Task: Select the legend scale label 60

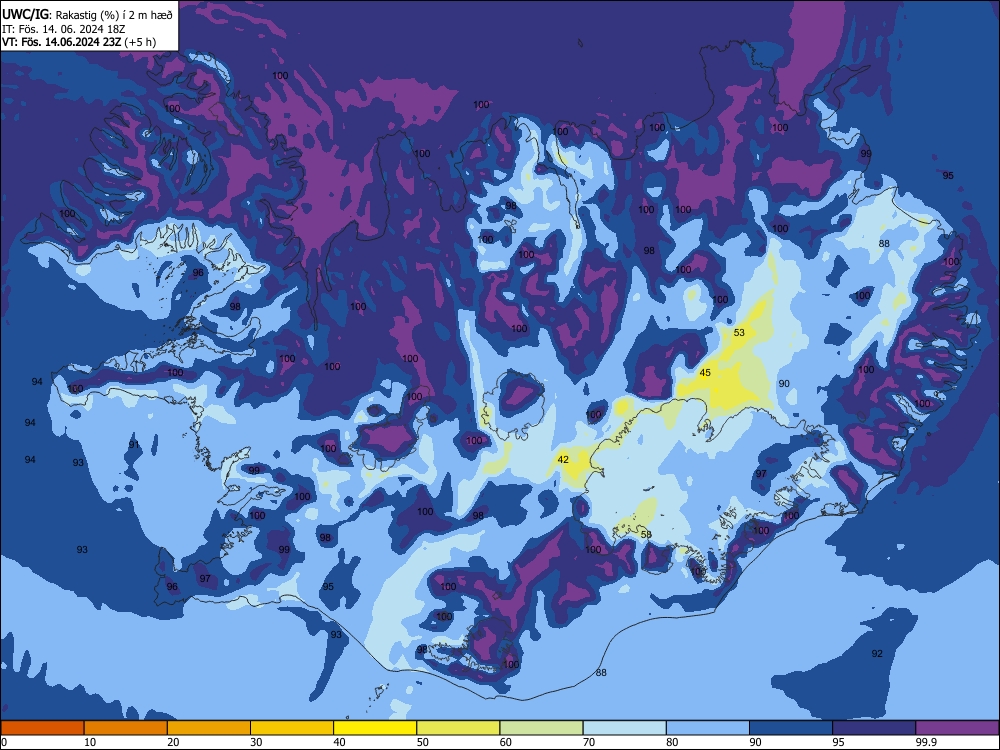Action: [x=506, y=742]
